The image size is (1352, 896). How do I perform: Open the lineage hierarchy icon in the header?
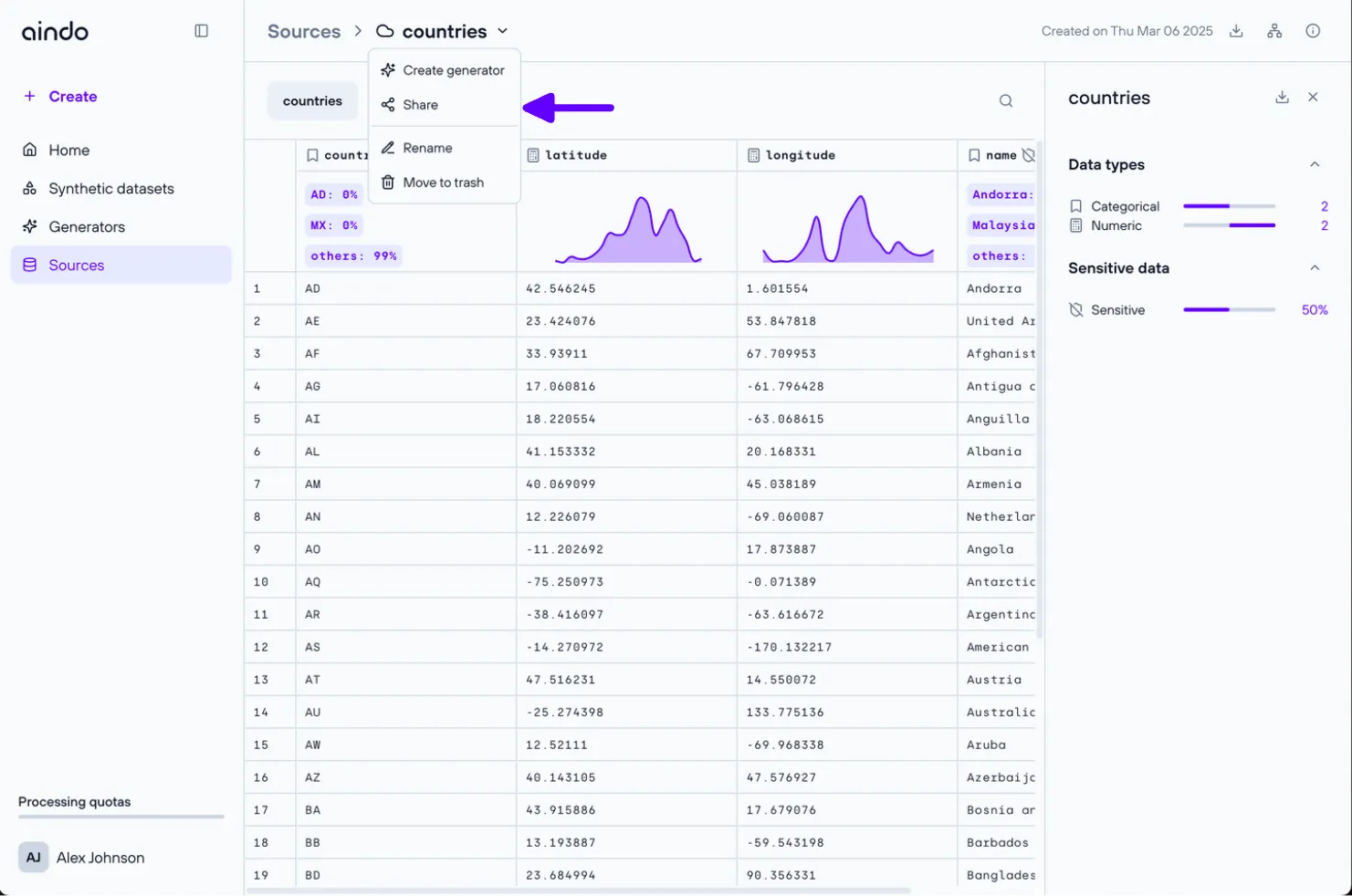pos(1274,31)
